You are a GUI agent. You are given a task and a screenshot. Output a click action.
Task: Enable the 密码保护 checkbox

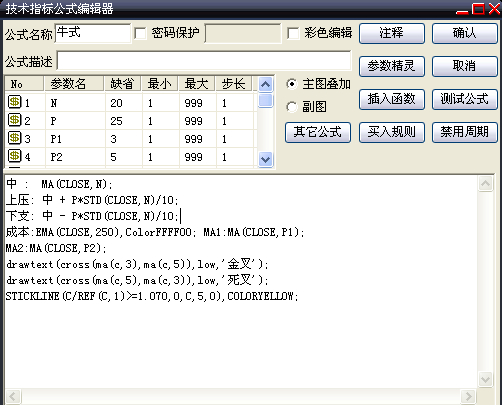(140, 33)
